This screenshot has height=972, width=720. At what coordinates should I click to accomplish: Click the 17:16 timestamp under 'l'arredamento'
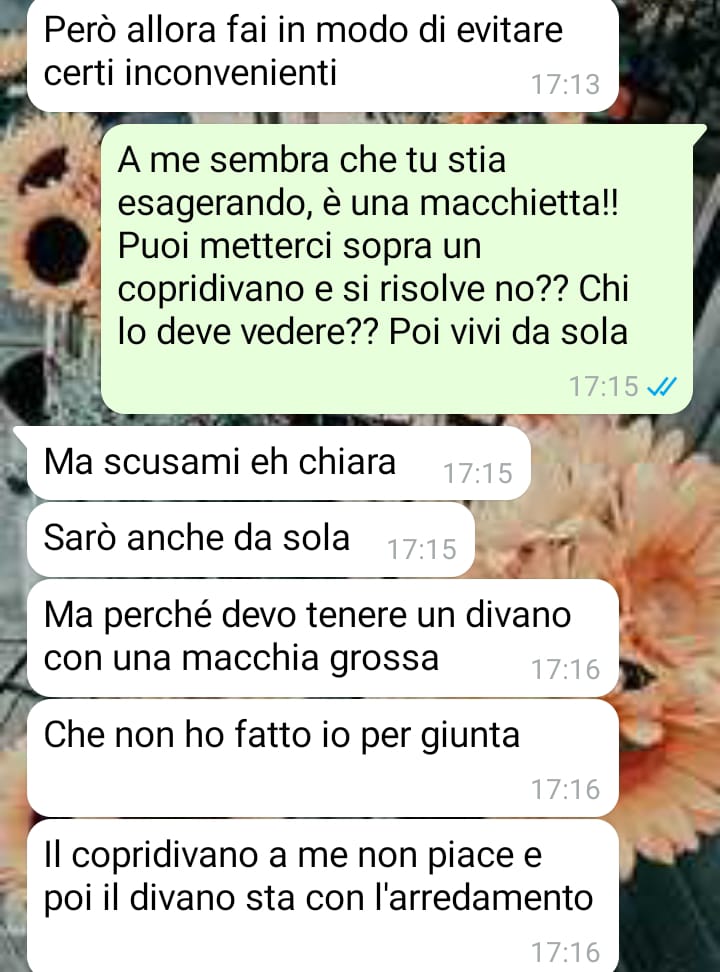point(565,952)
